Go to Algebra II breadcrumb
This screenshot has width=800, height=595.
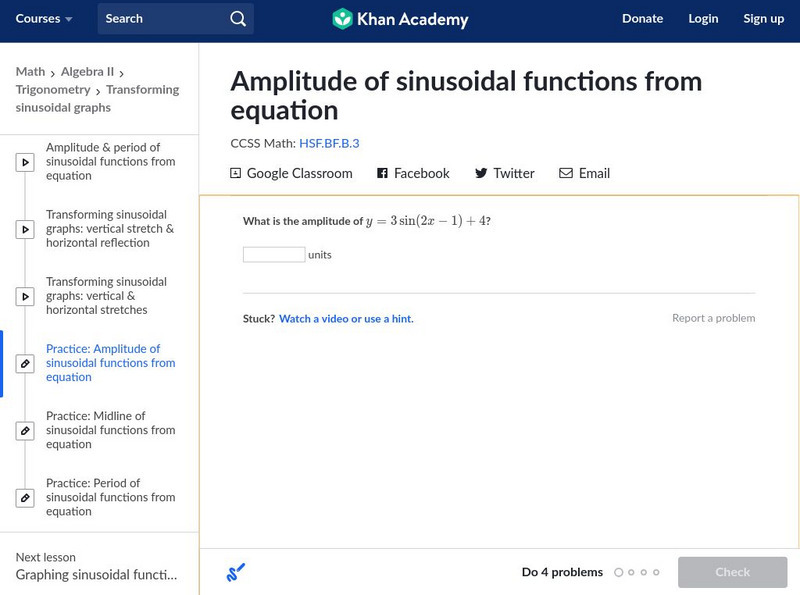87,72
